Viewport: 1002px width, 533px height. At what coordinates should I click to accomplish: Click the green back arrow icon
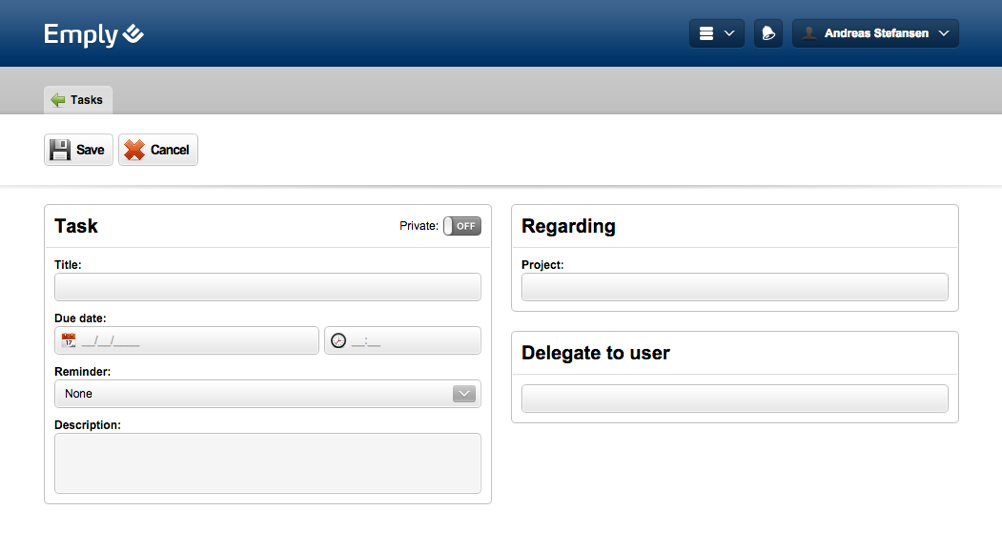point(58,100)
